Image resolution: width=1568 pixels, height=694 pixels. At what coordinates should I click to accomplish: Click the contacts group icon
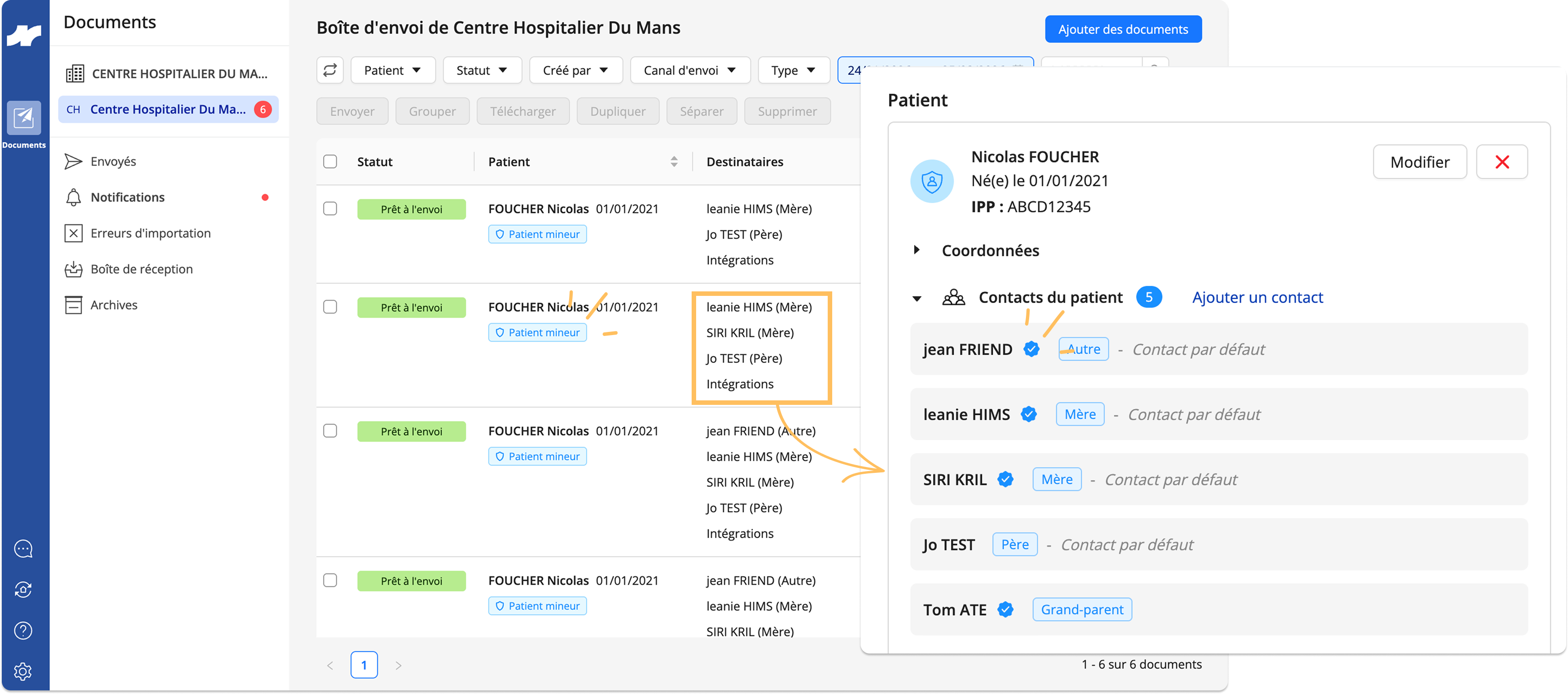pyautogui.click(x=953, y=297)
